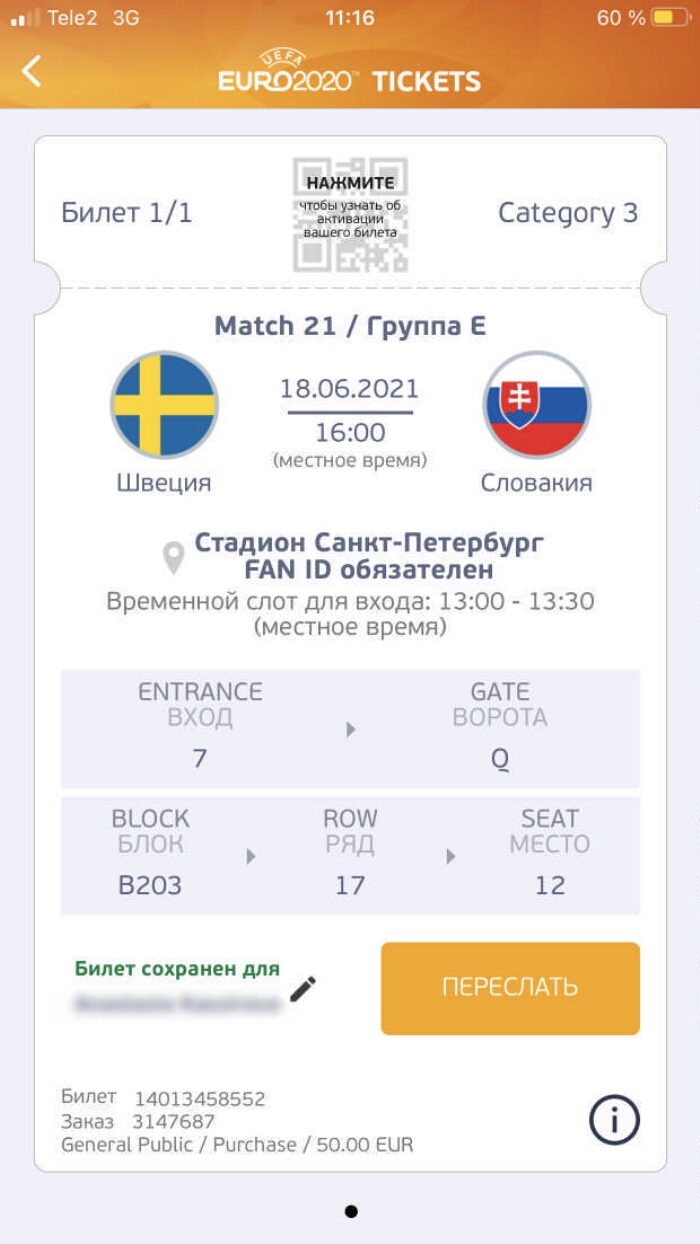Tap the match date 18.06.2021

click(x=349, y=389)
